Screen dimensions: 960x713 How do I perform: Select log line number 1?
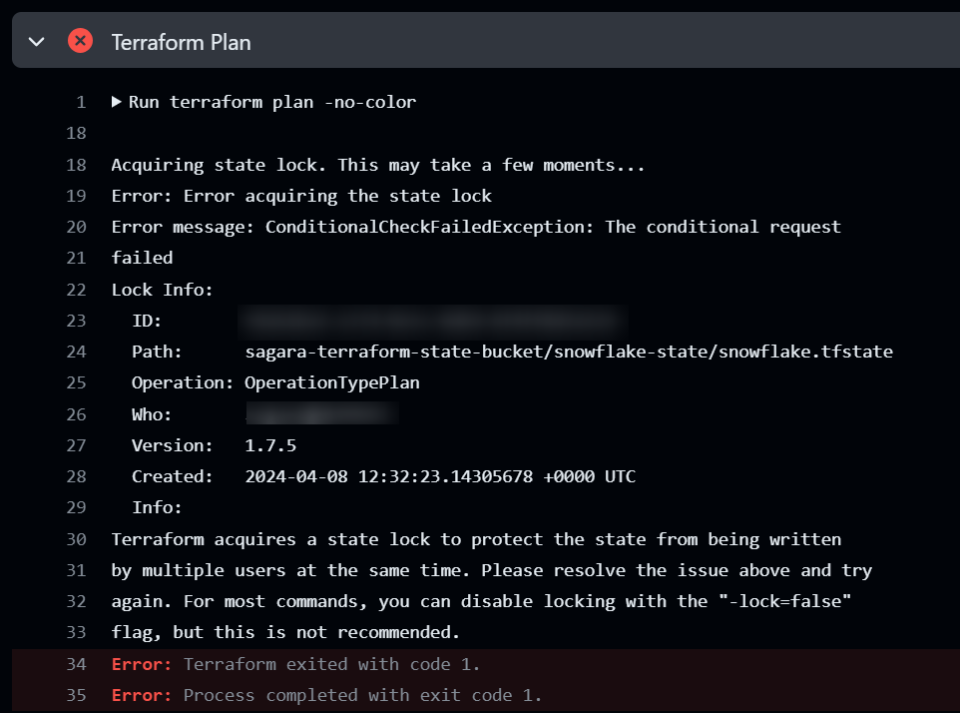81,102
